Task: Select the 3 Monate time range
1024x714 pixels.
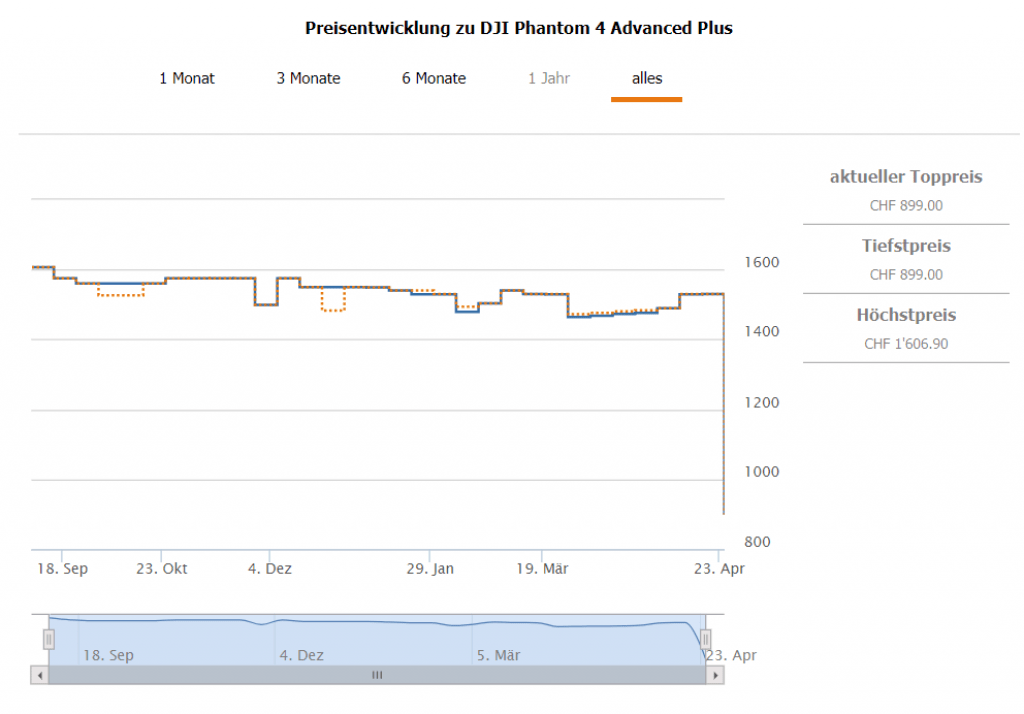Action: (308, 78)
